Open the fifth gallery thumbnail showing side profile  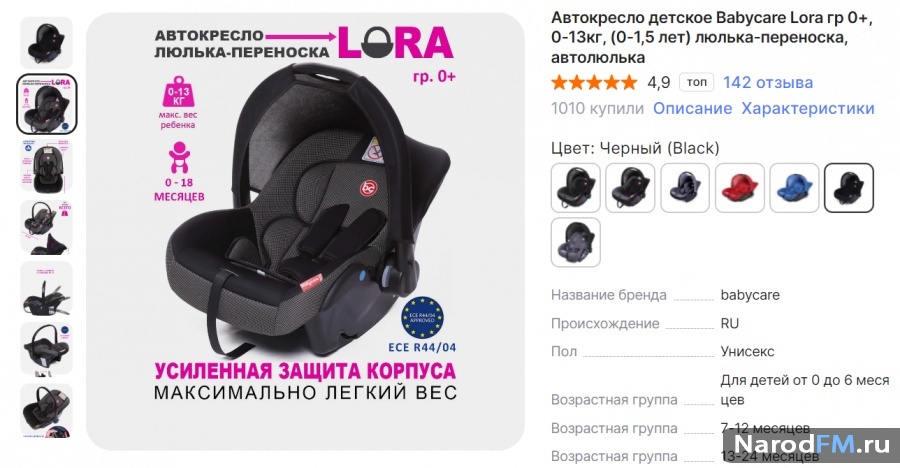[x=46, y=288]
